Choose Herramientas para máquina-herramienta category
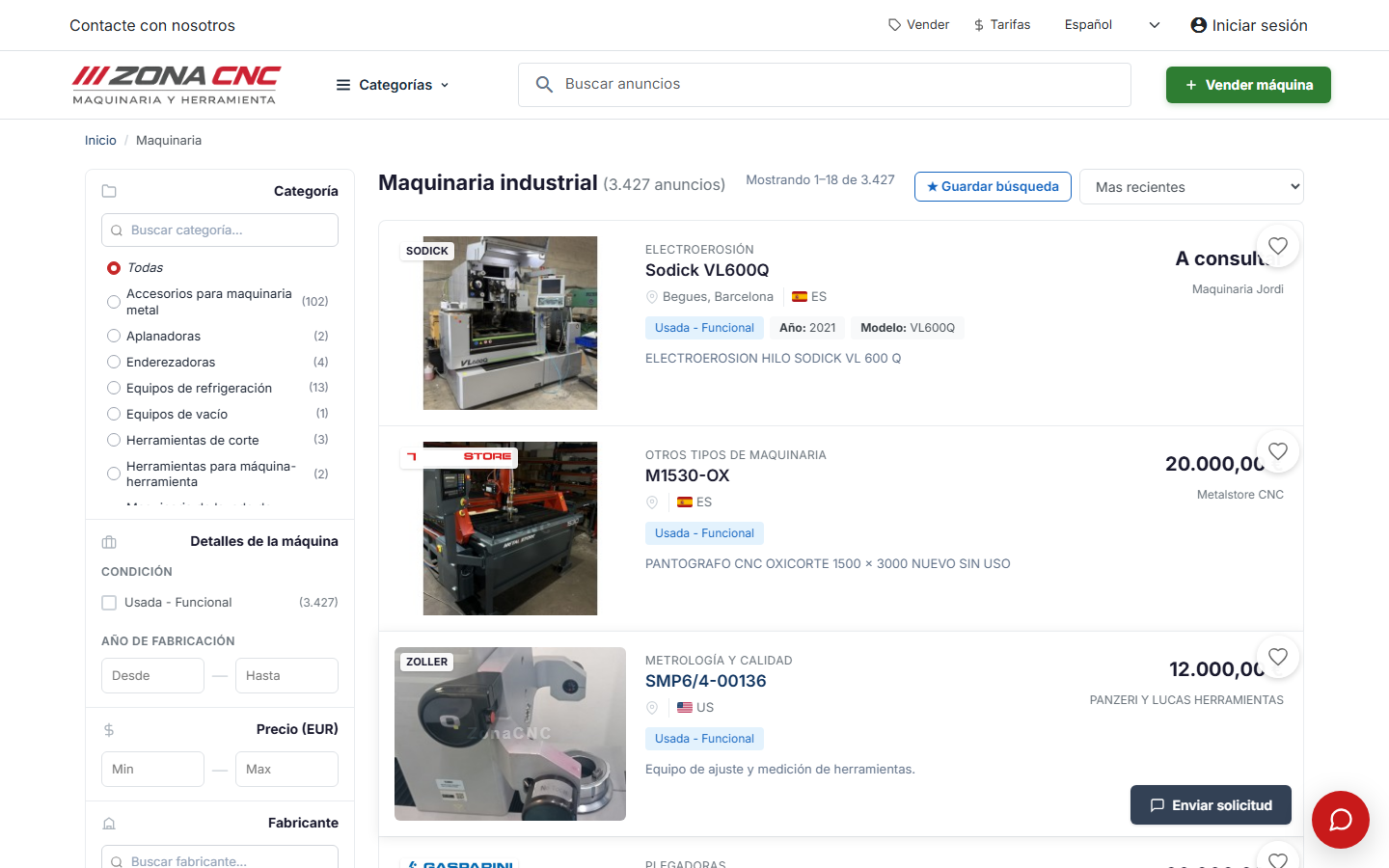This screenshot has height=868, width=1389. click(x=114, y=475)
